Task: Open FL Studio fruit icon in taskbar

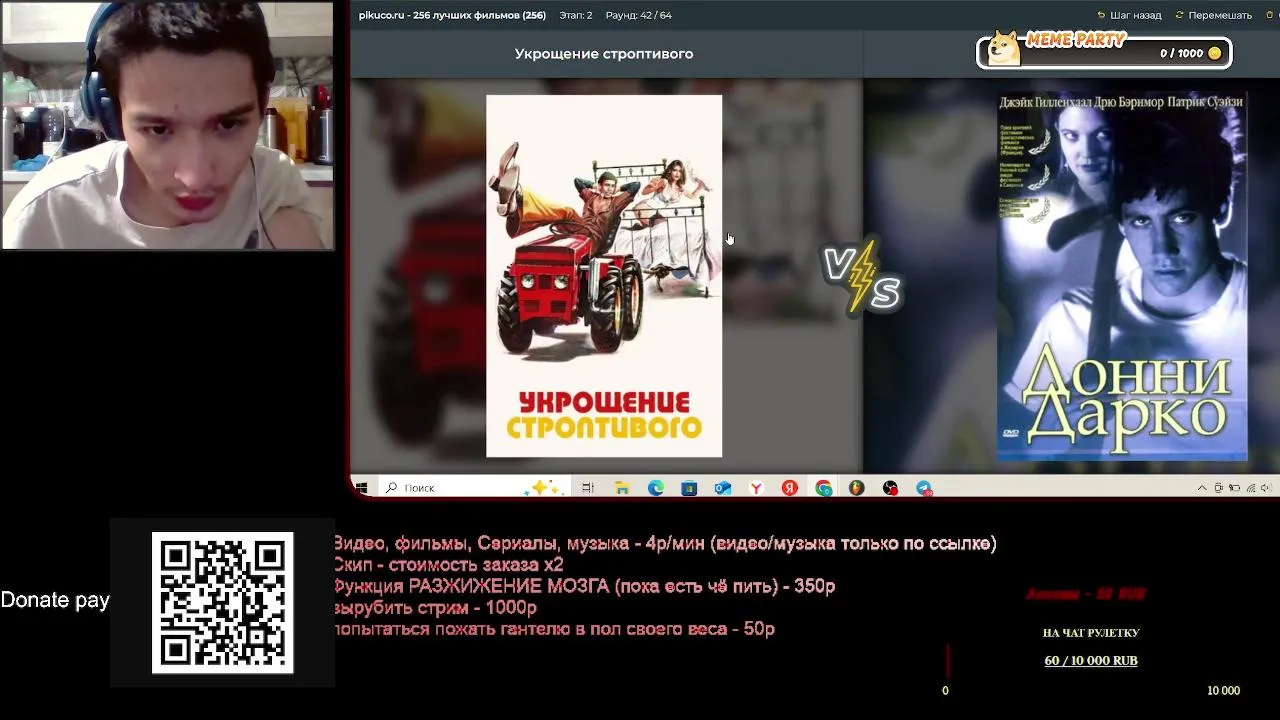Action: (857, 488)
